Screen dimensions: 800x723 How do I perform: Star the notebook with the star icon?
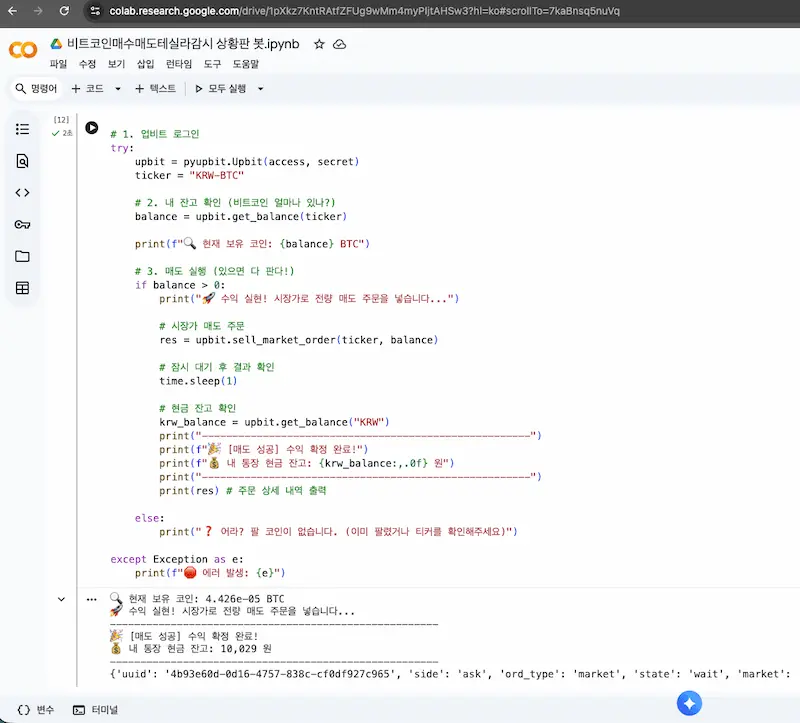click(319, 44)
